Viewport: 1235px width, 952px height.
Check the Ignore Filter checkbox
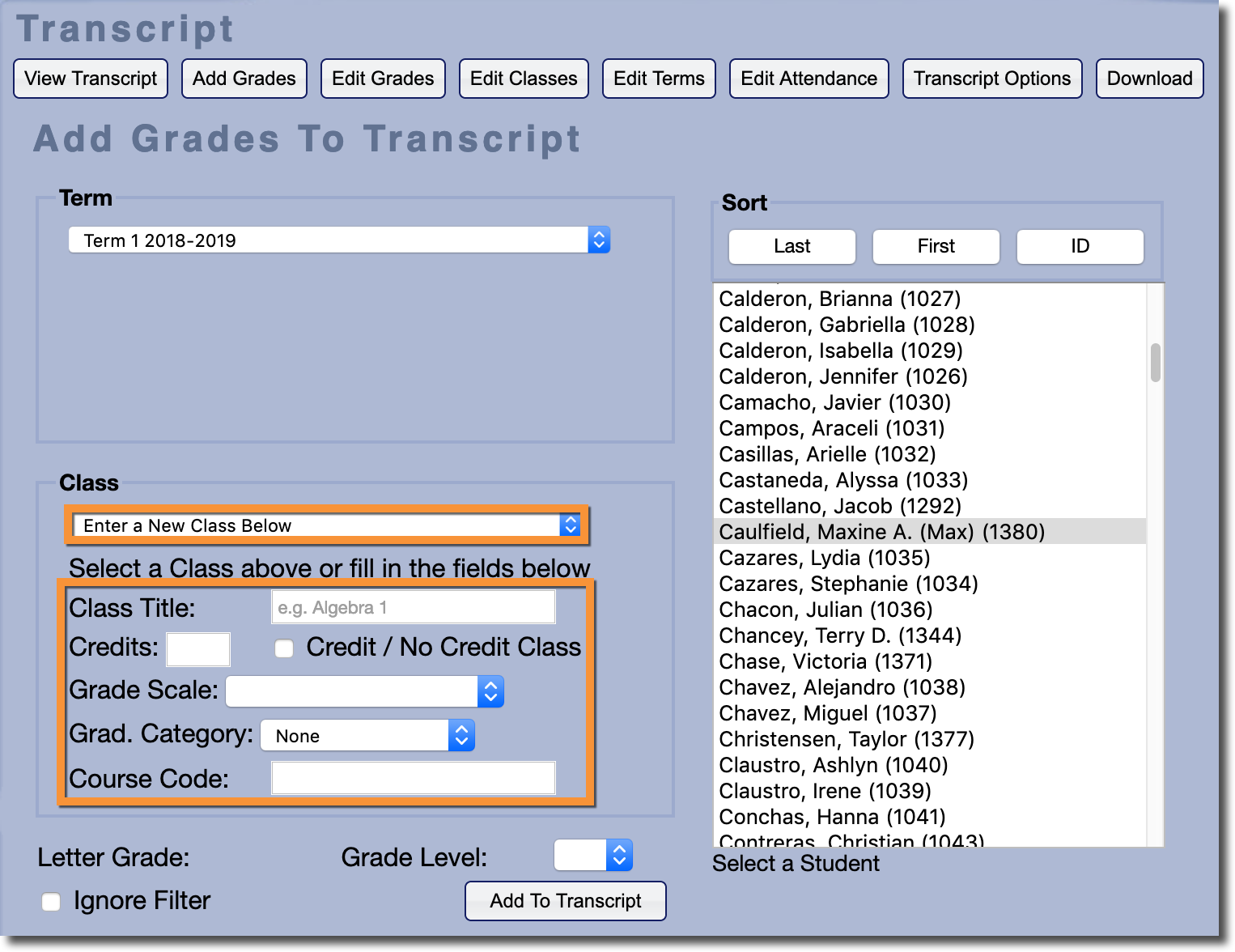[51, 902]
